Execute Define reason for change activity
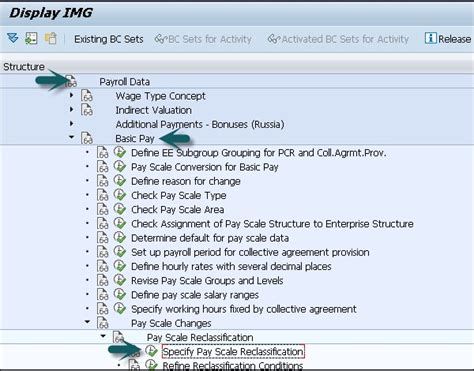Viewport: 474px width, 371px height. click(x=120, y=181)
